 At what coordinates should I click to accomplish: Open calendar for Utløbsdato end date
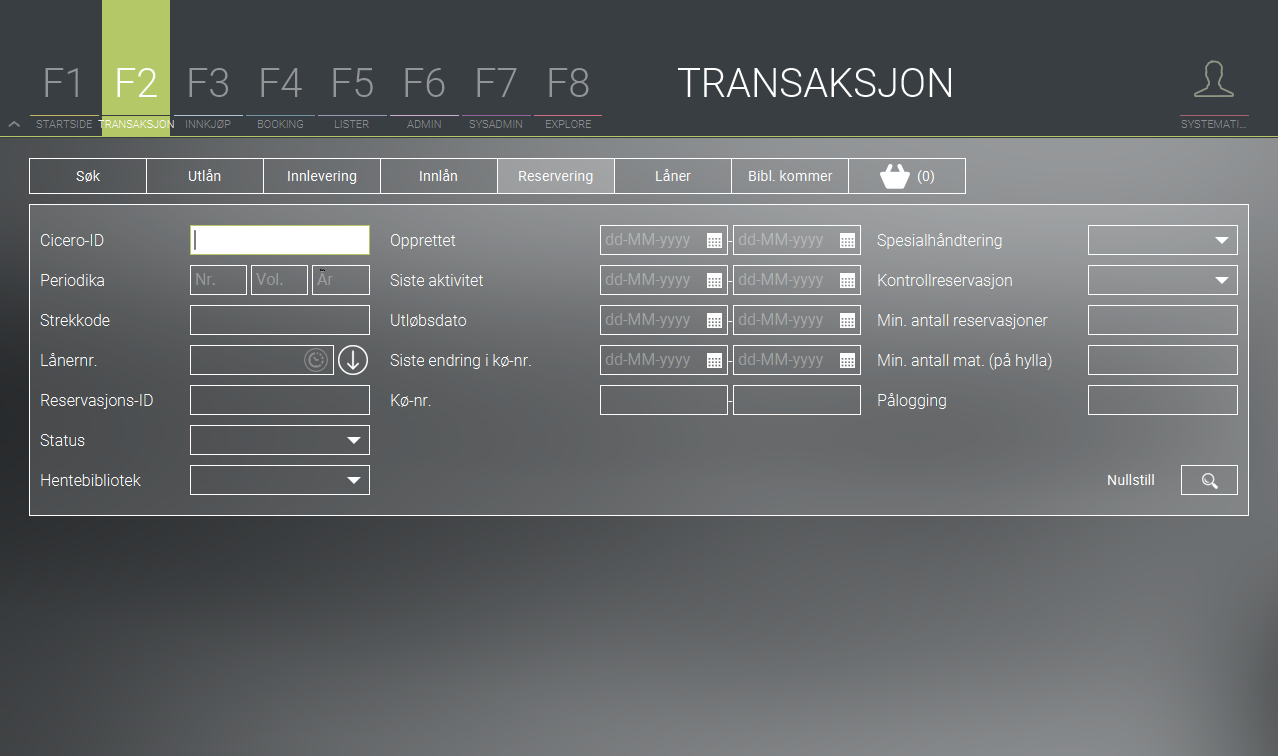(847, 320)
